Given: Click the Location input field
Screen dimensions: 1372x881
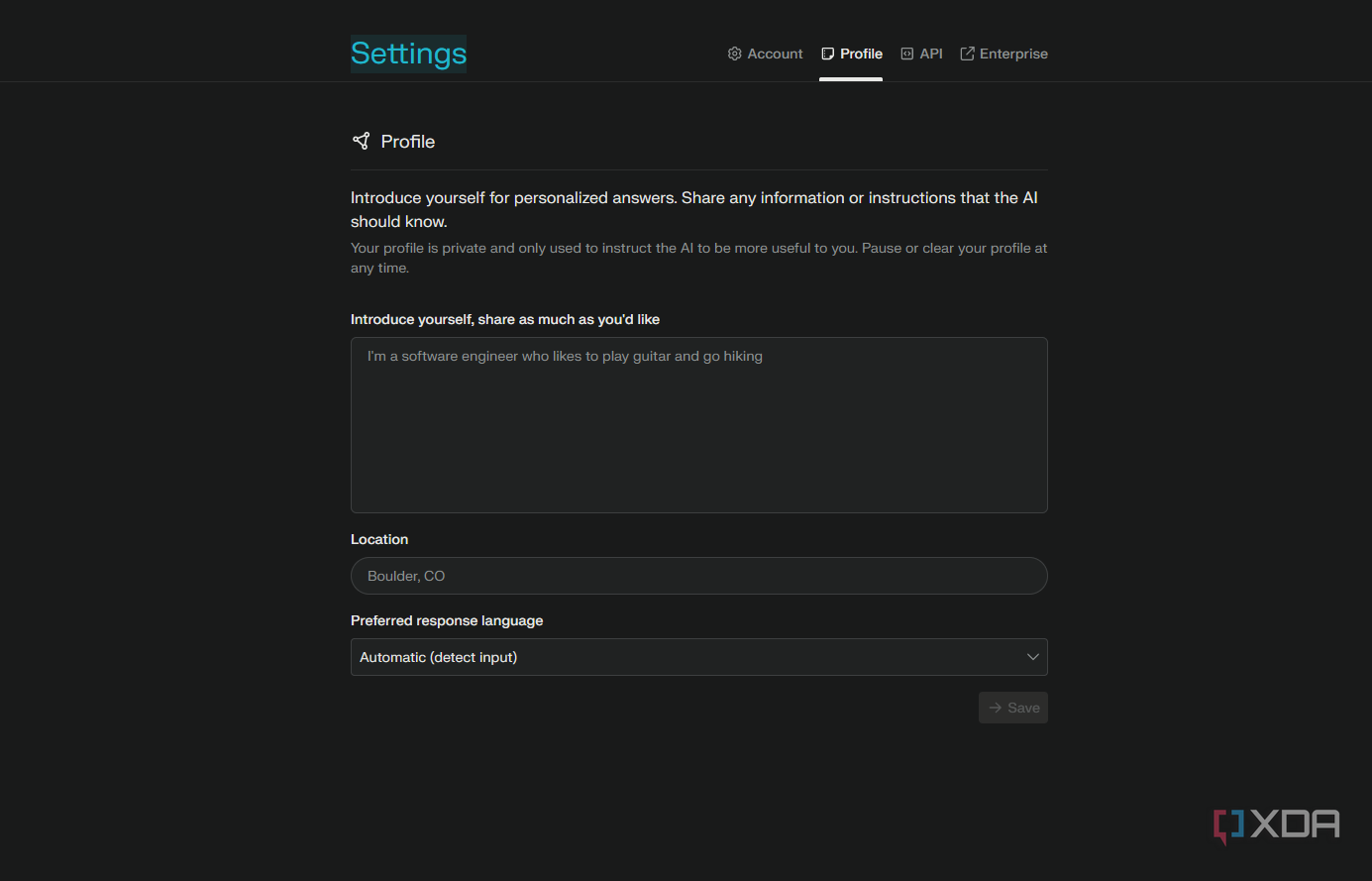Looking at the screenshot, I should [699, 576].
